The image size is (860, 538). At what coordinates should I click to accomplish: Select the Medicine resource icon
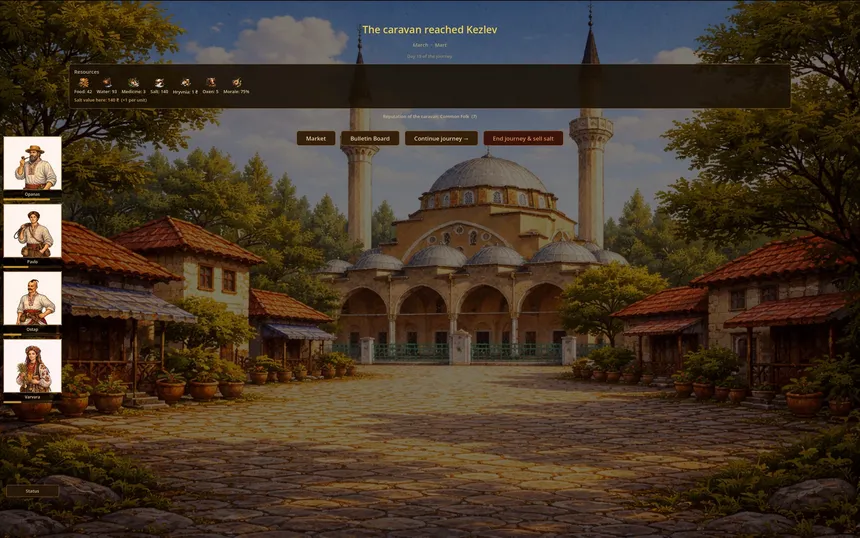pyautogui.click(x=133, y=83)
